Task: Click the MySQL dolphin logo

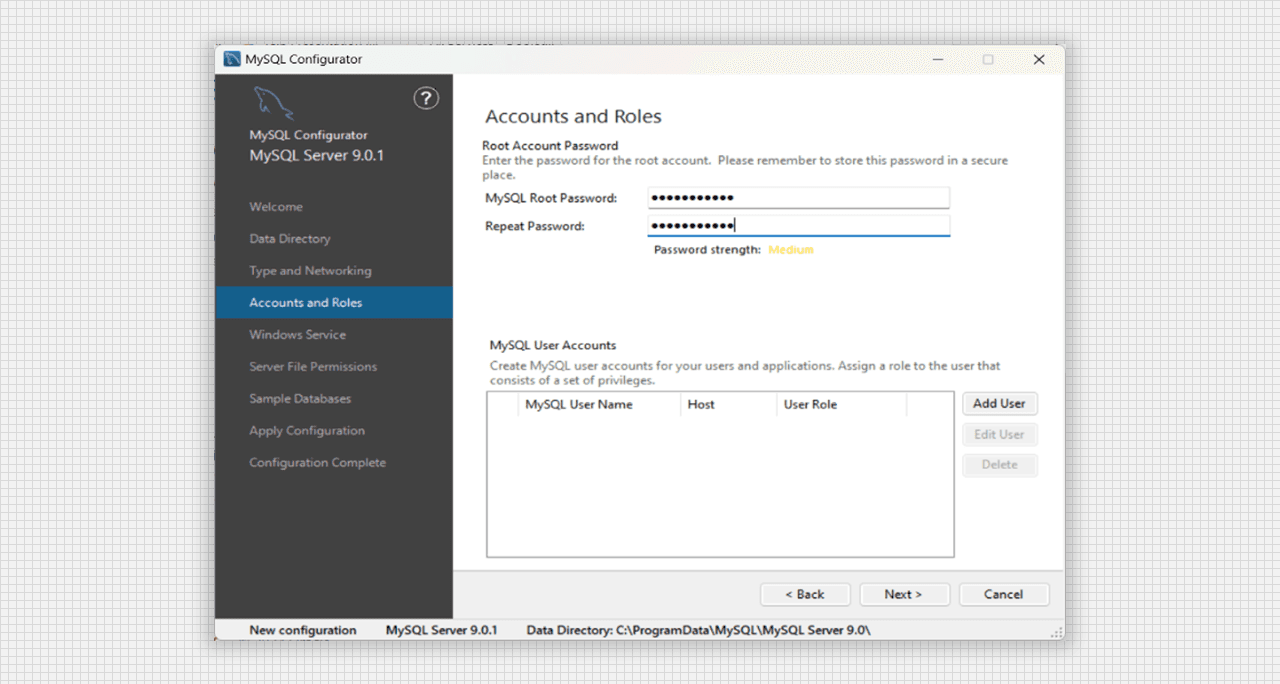Action: pos(273,103)
